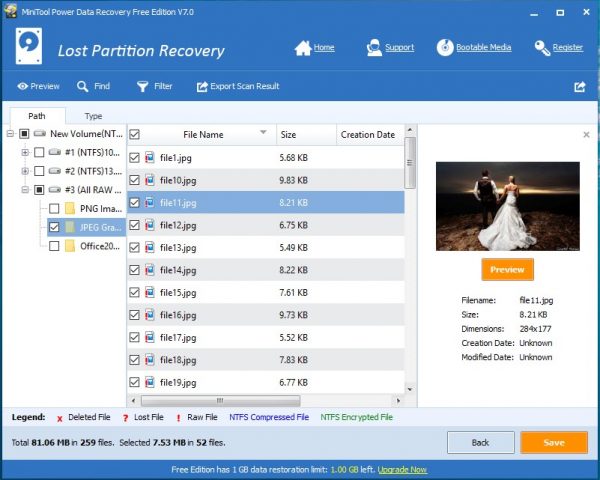Click the wedding photo preview thumbnail

pos(508,206)
